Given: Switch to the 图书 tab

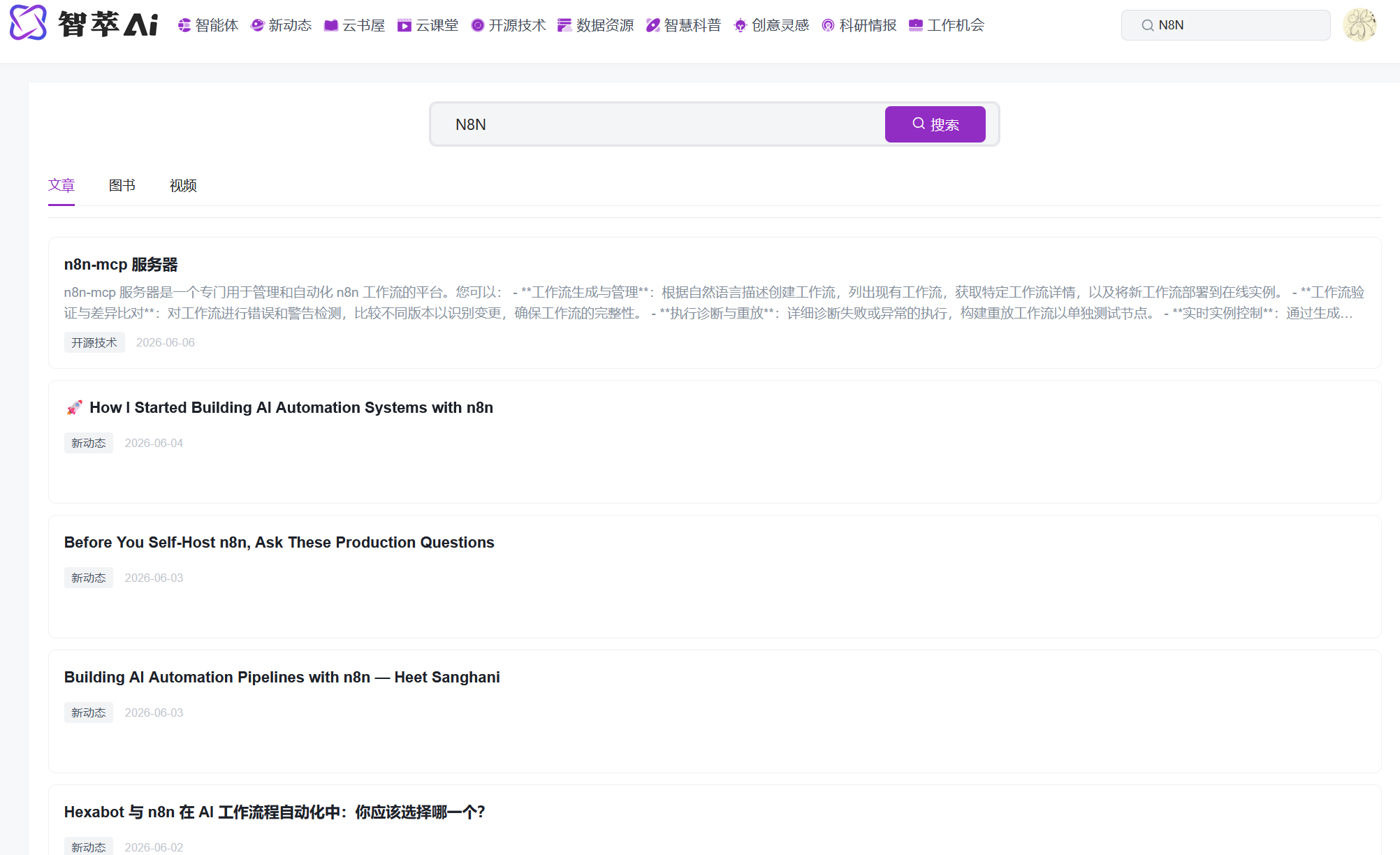Looking at the screenshot, I should (122, 185).
